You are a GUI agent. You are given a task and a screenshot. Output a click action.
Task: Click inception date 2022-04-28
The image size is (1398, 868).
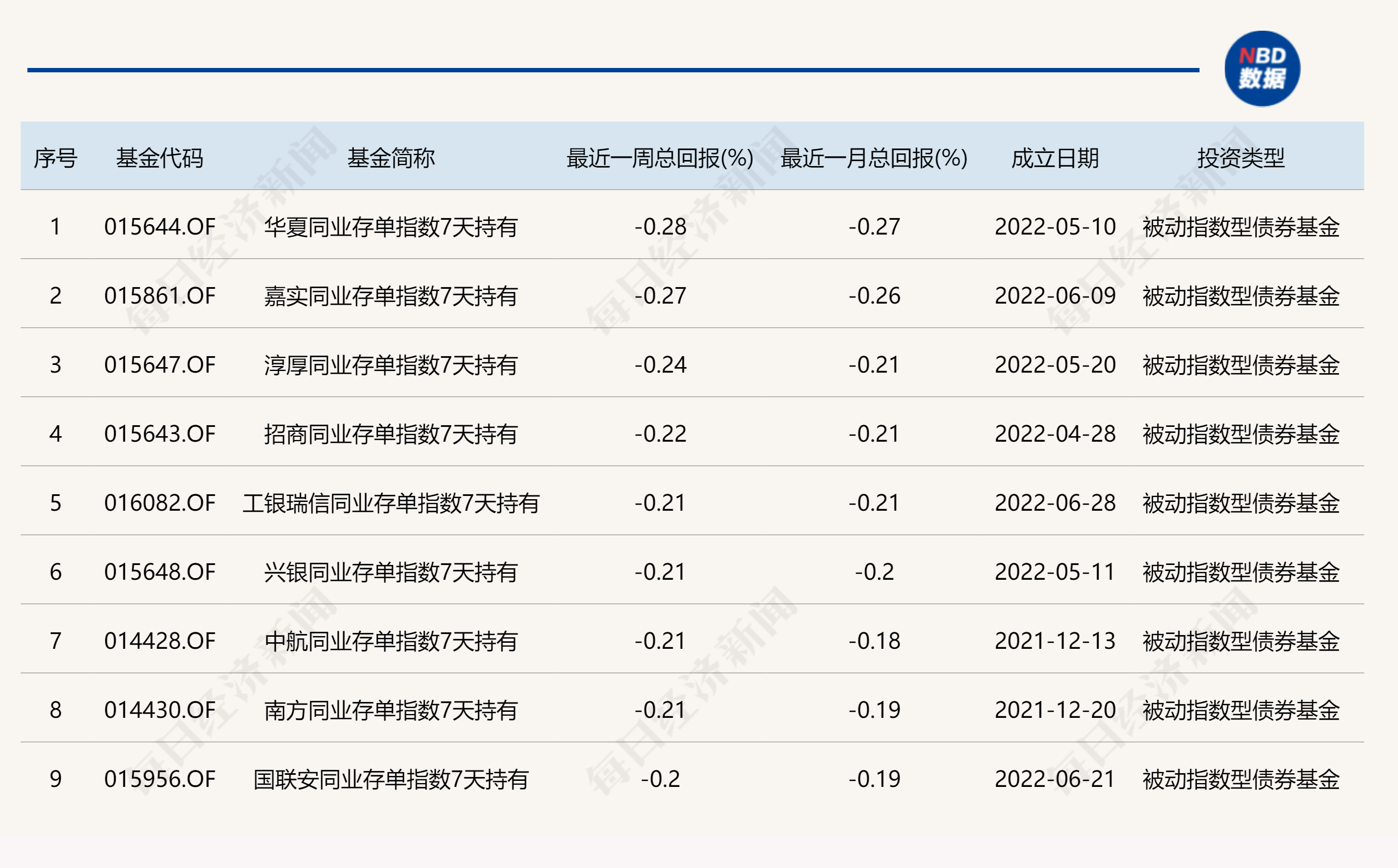pos(1055,433)
